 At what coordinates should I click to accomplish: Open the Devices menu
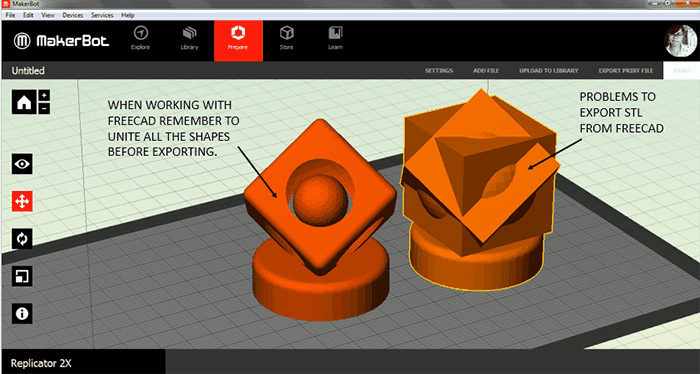pos(73,15)
